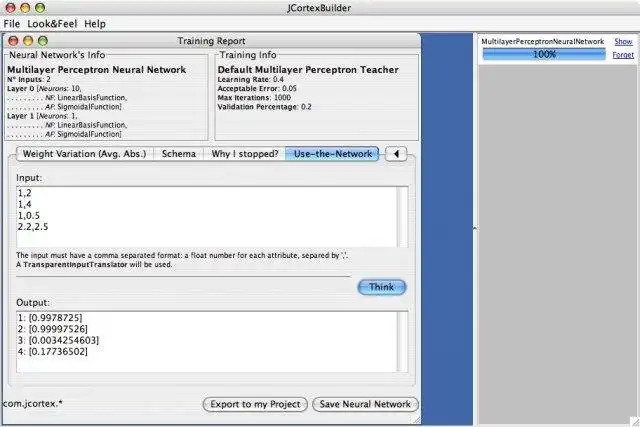Screen dimensions: 640x427
Task: Click the Think button
Action: coord(382,287)
